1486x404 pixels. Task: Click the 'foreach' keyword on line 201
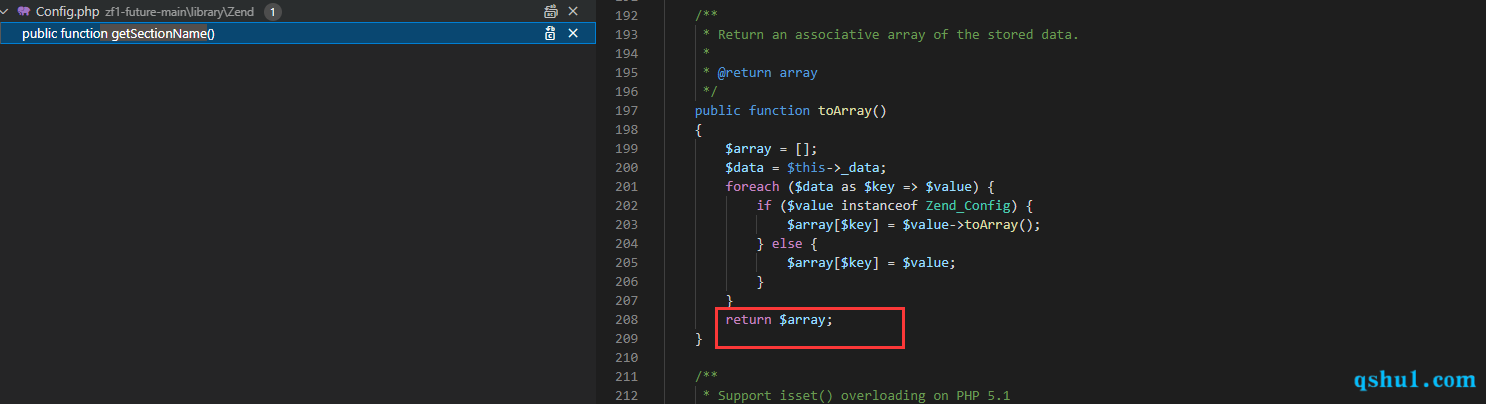click(x=752, y=186)
